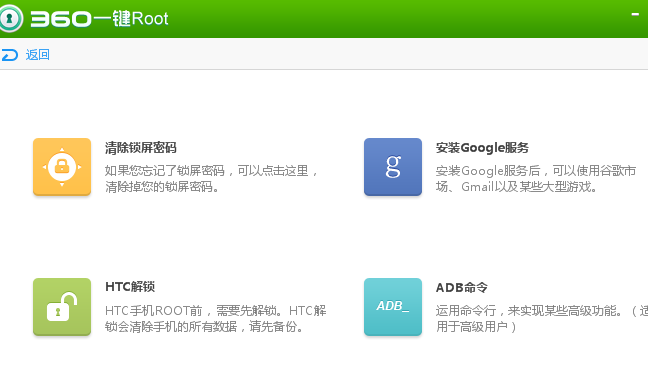The image size is (648, 391).
Task: Click the HTC手机ROOT前 description text
Action: [x=215, y=319]
